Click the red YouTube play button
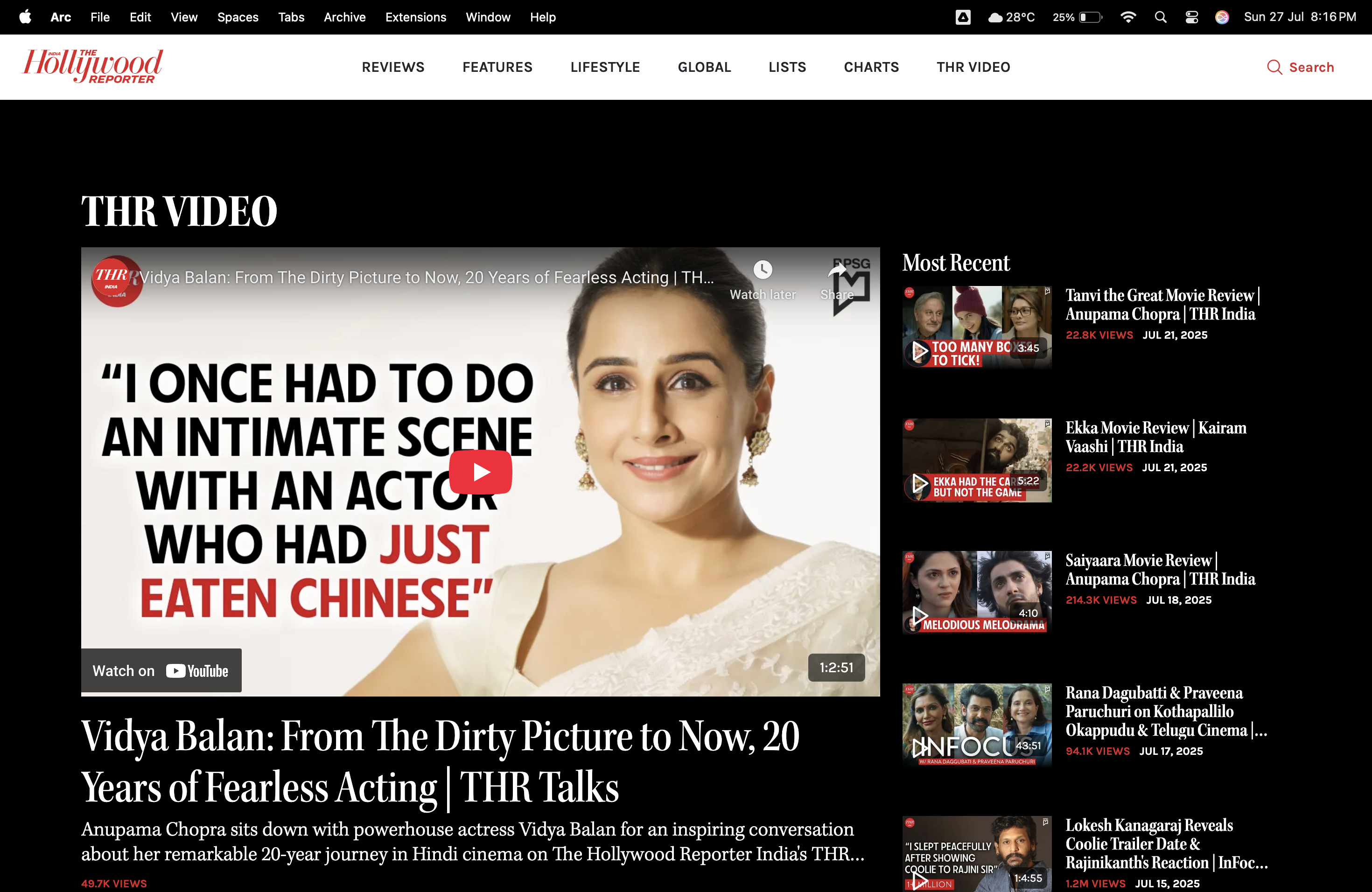Viewport: 1372px width, 892px height. point(480,472)
